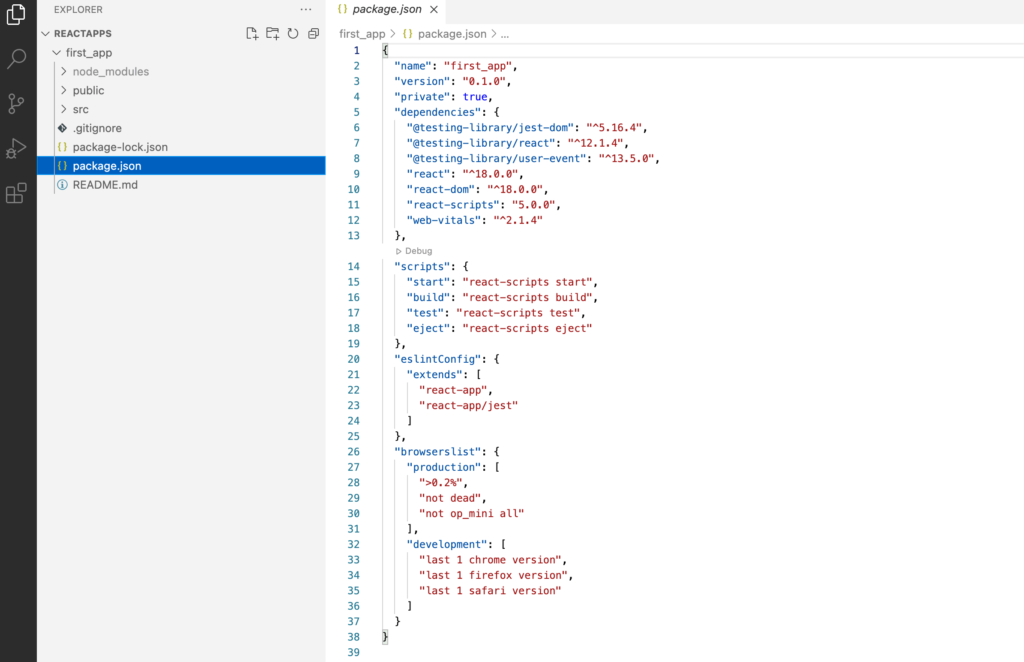Collapse all folders in Explorer
The width and height of the screenshot is (1024, 662).
[313, 33]
